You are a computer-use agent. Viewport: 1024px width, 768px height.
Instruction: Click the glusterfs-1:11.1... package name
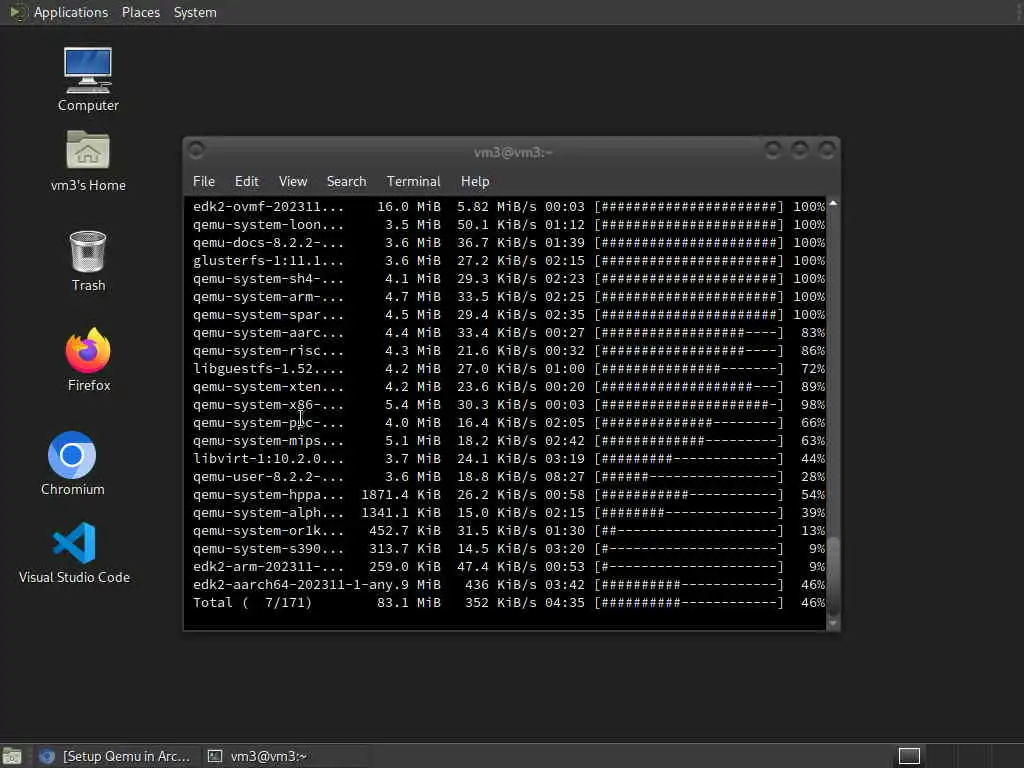tap(268, 261)
